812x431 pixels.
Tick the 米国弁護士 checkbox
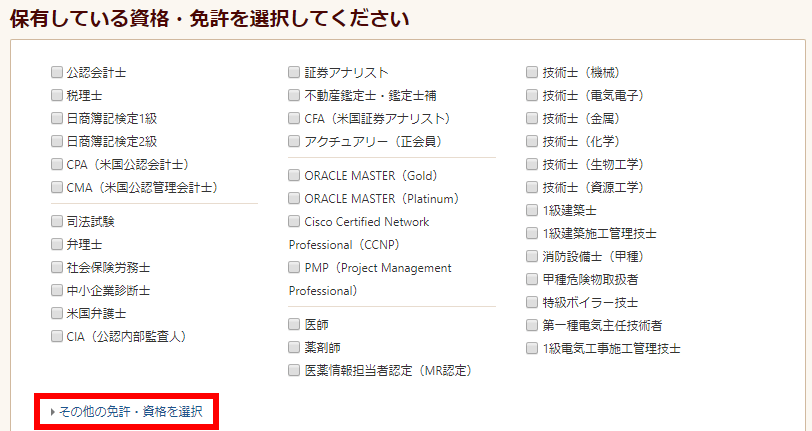point(57,313)
